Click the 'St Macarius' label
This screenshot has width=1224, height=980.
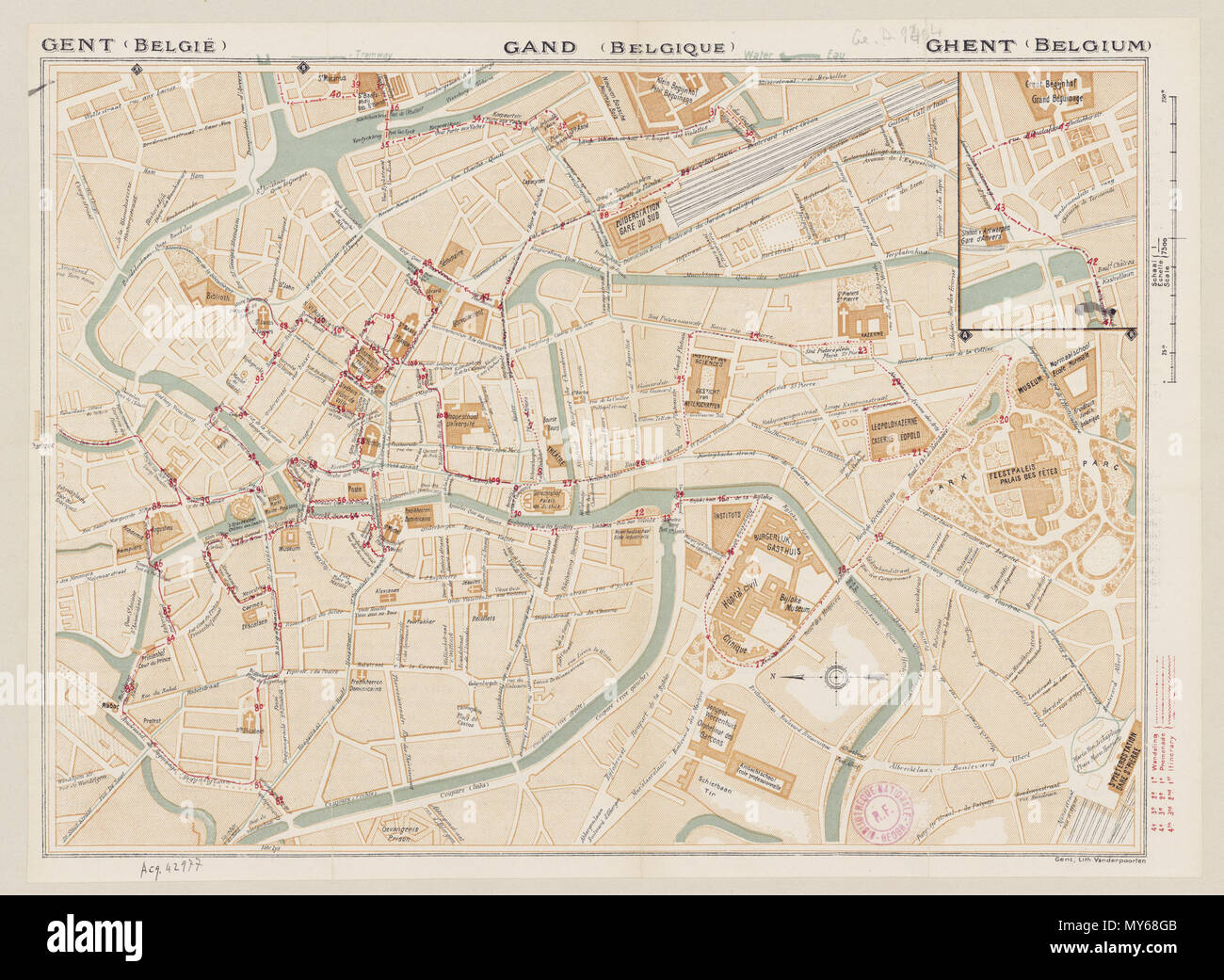tap(332, 76)
